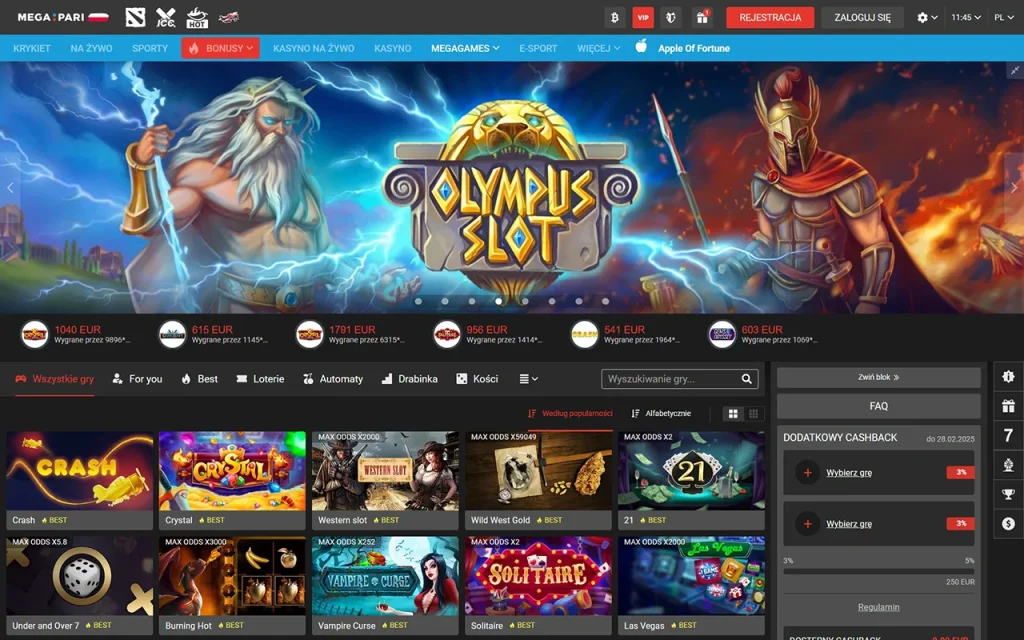1024x640 pixels.
Task: Open the club suit sidebar icon
Action: tap(1008, 465)
